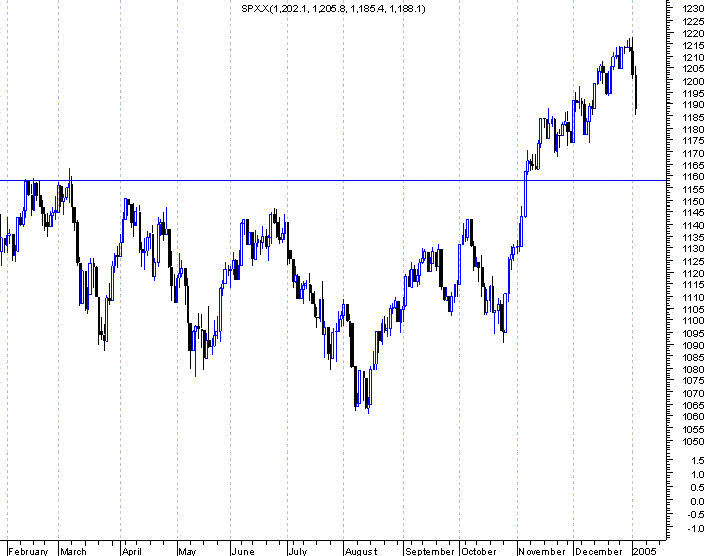Click the 1225 price axis label

[x=693, y=21]
